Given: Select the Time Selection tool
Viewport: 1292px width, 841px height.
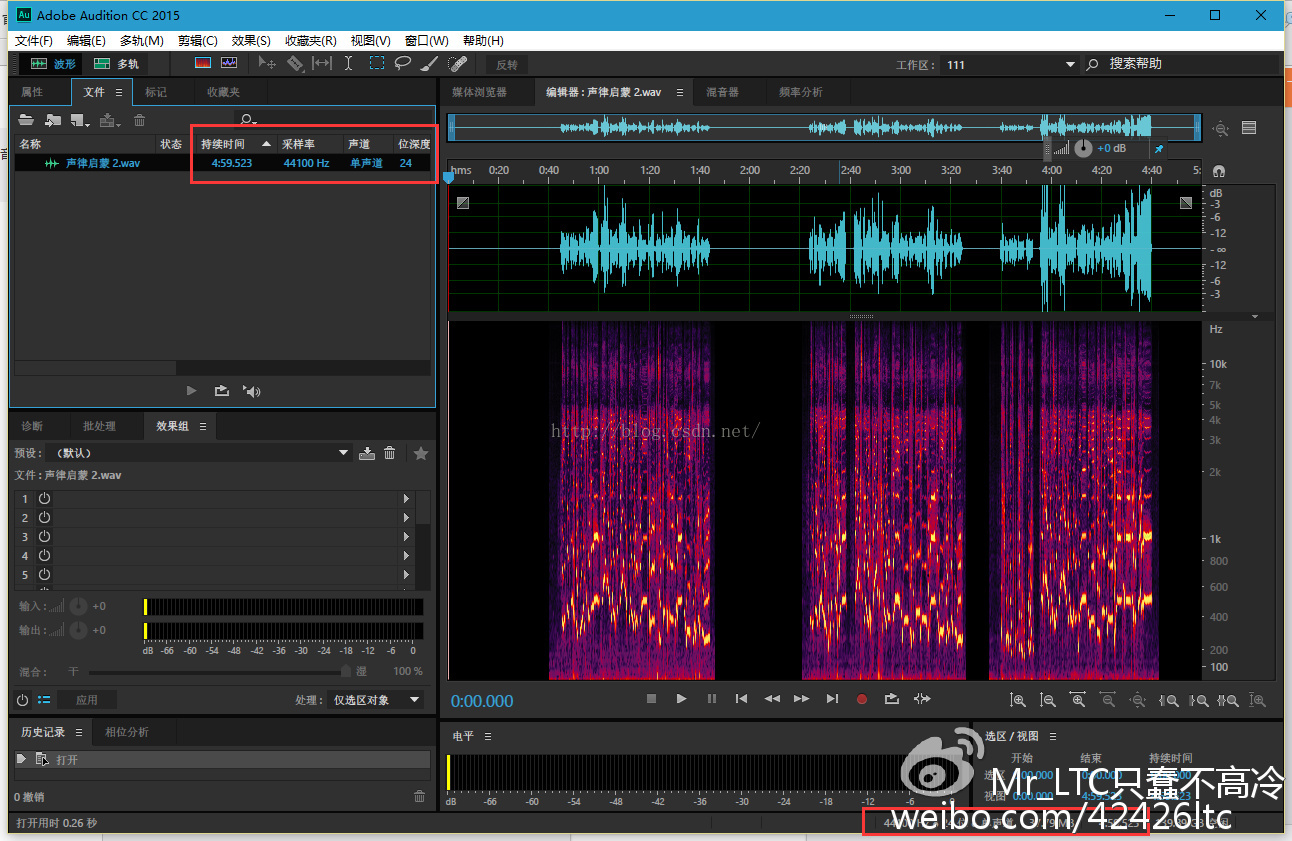Looking at the screenshot, I should [x=348, y=63].
